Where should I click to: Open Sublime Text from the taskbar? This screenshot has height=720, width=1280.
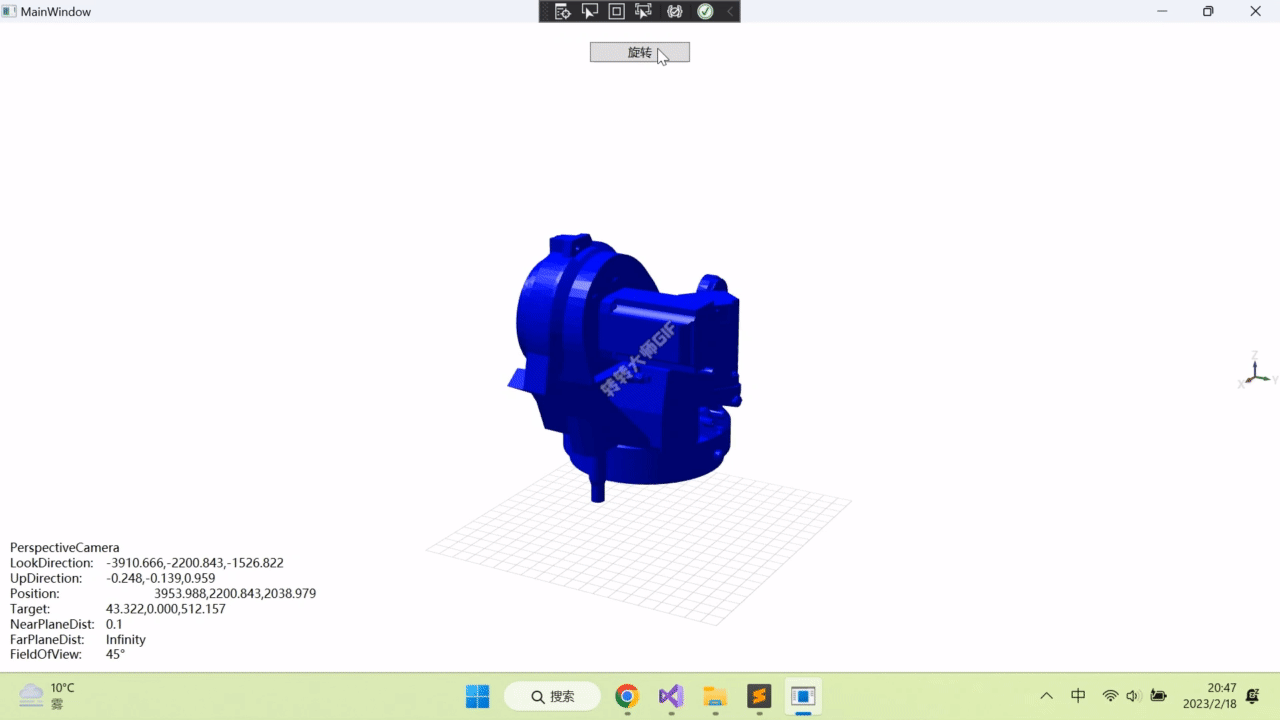tap(759, 696)
